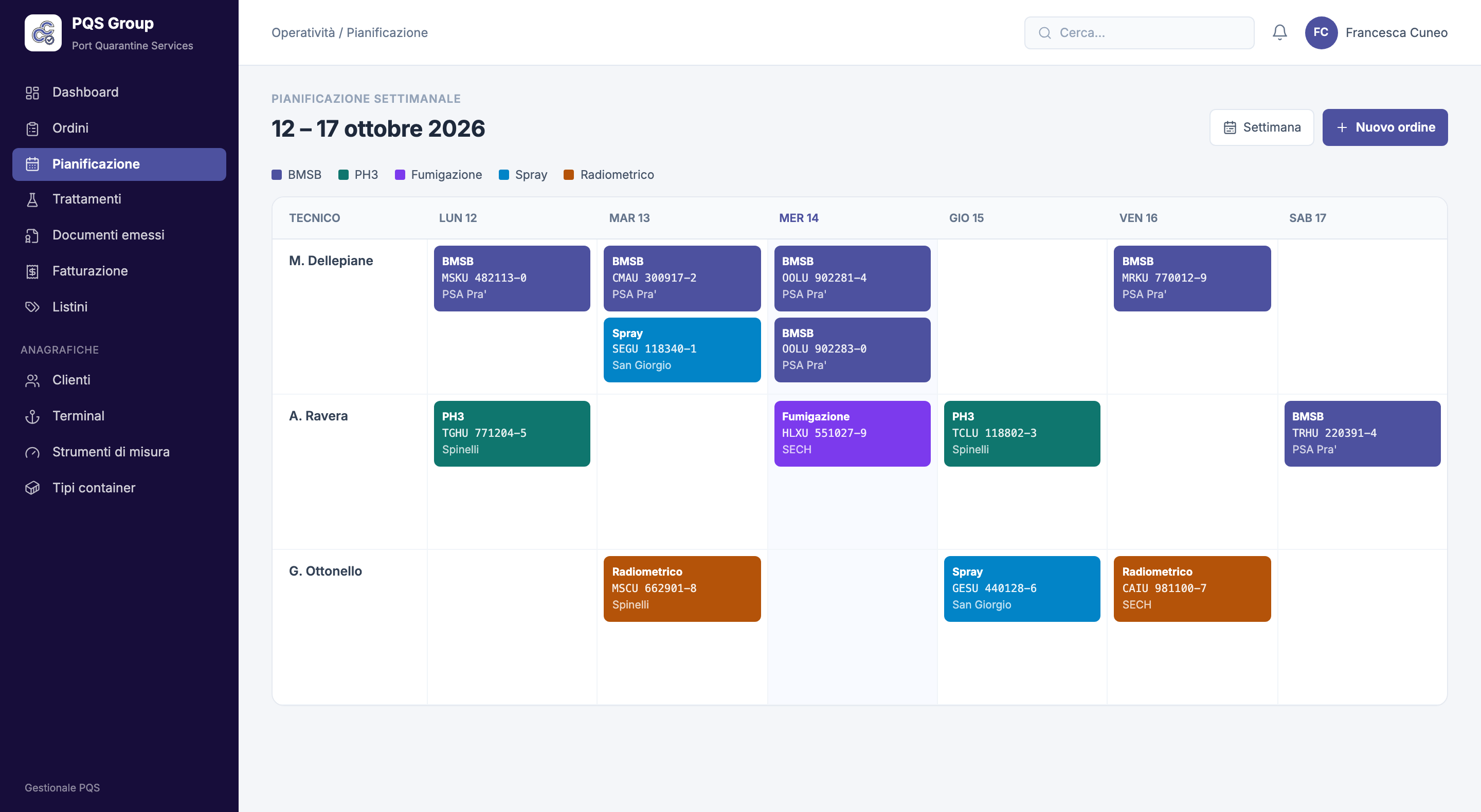Click the BMSB legend color swatch
The image size is (1481, 812).
click(277, 175)
